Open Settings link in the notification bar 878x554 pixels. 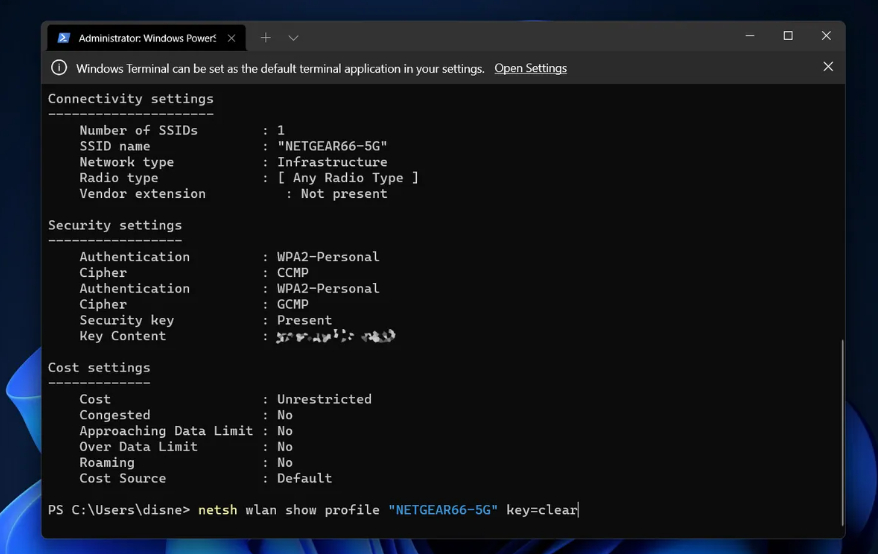coord(530,68)
